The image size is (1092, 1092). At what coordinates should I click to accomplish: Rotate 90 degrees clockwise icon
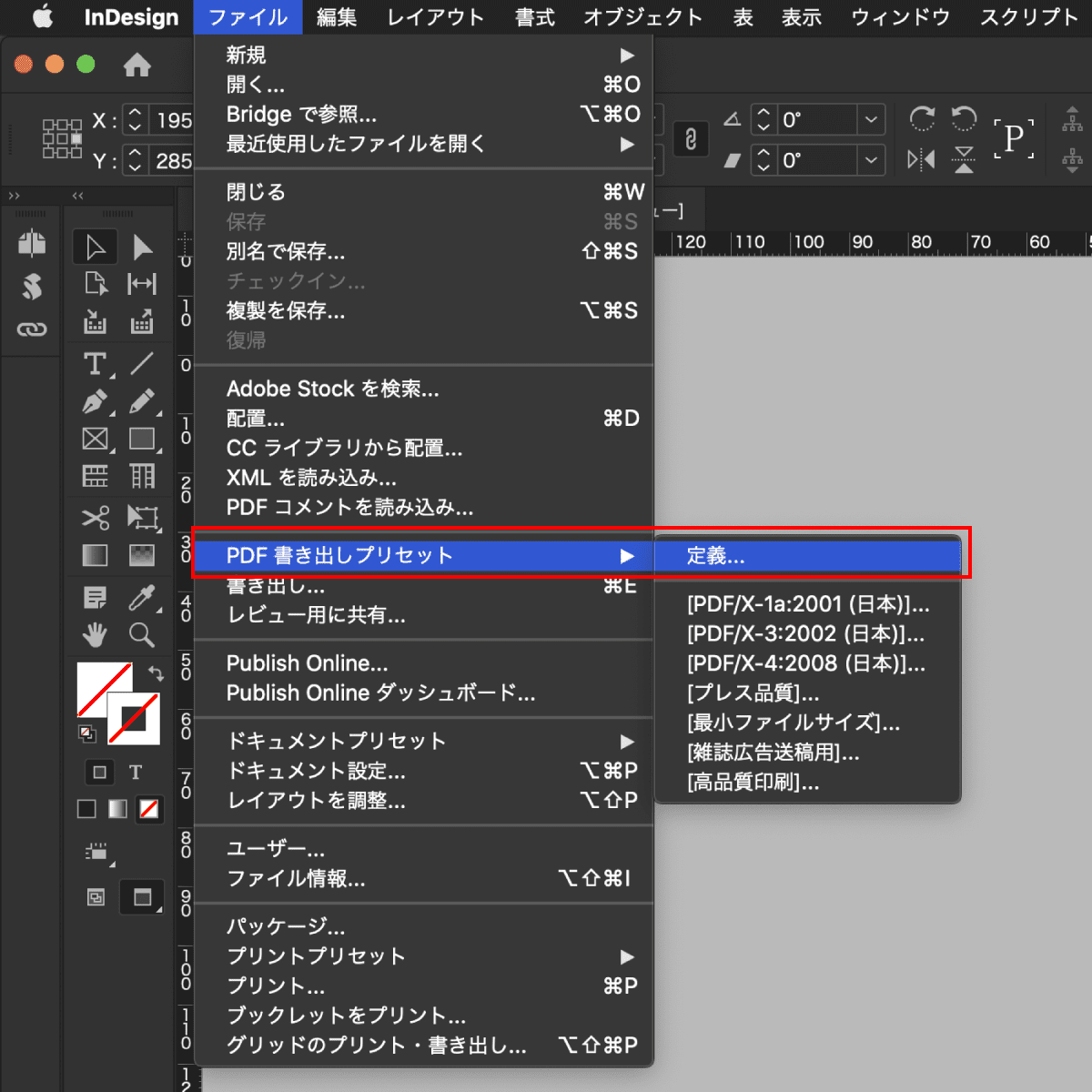tap(922, 118)
